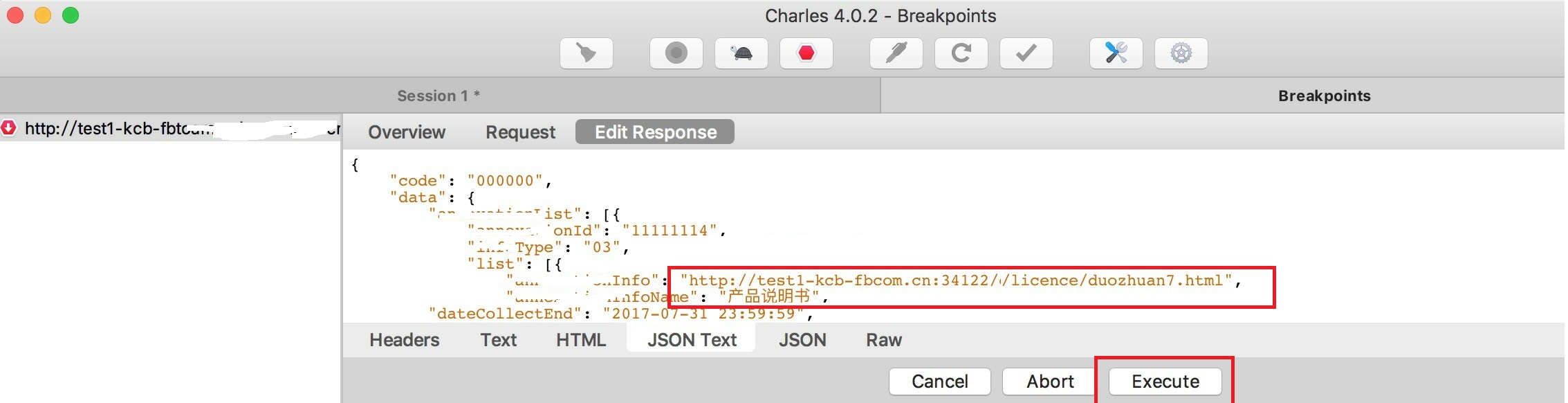Open the Request tab
The height and width of the screenshot is (403, 1568).
(520, 132)
